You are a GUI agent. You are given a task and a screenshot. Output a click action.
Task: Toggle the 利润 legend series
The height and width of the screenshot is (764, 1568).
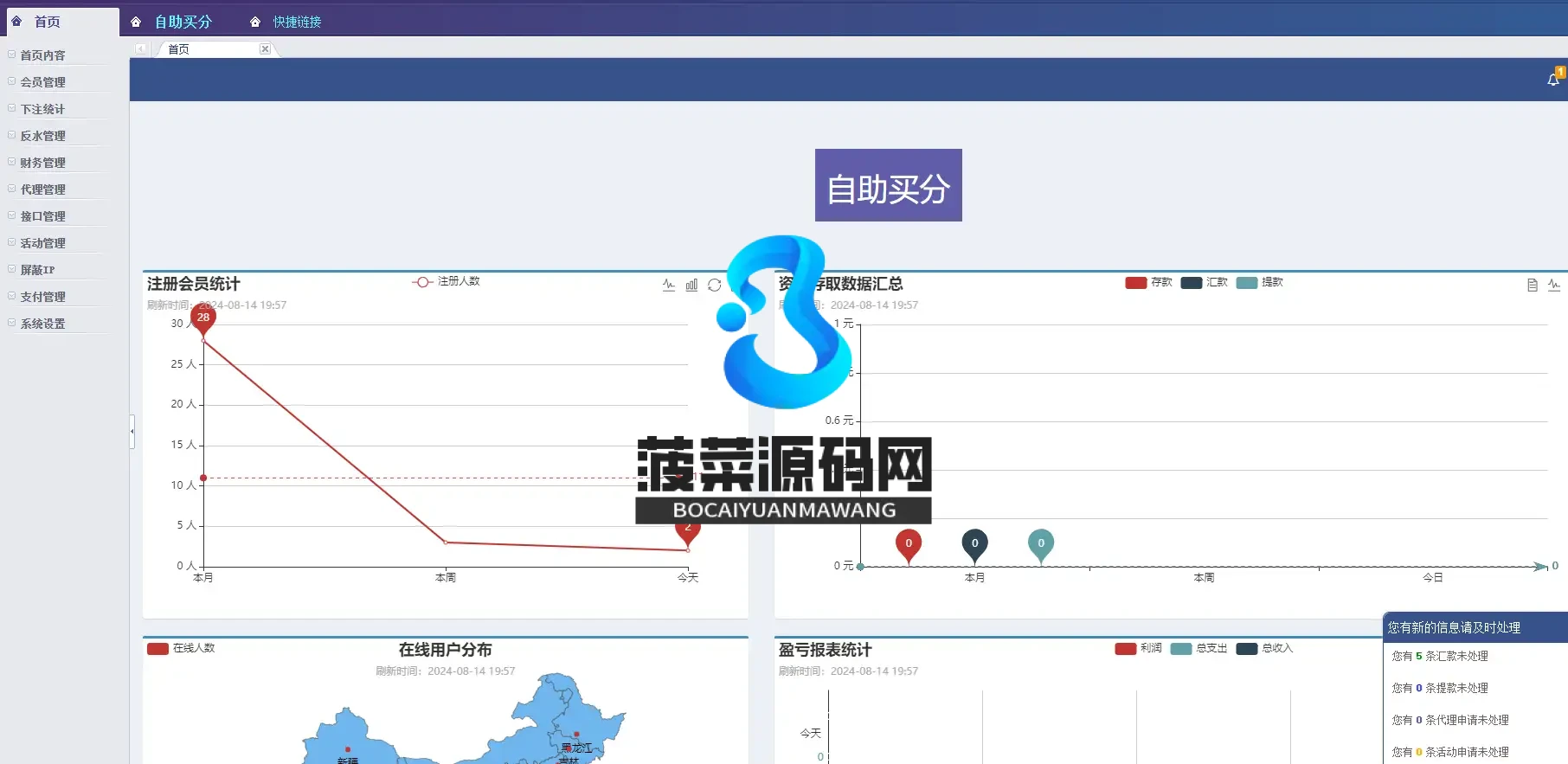pos(1139,648)
